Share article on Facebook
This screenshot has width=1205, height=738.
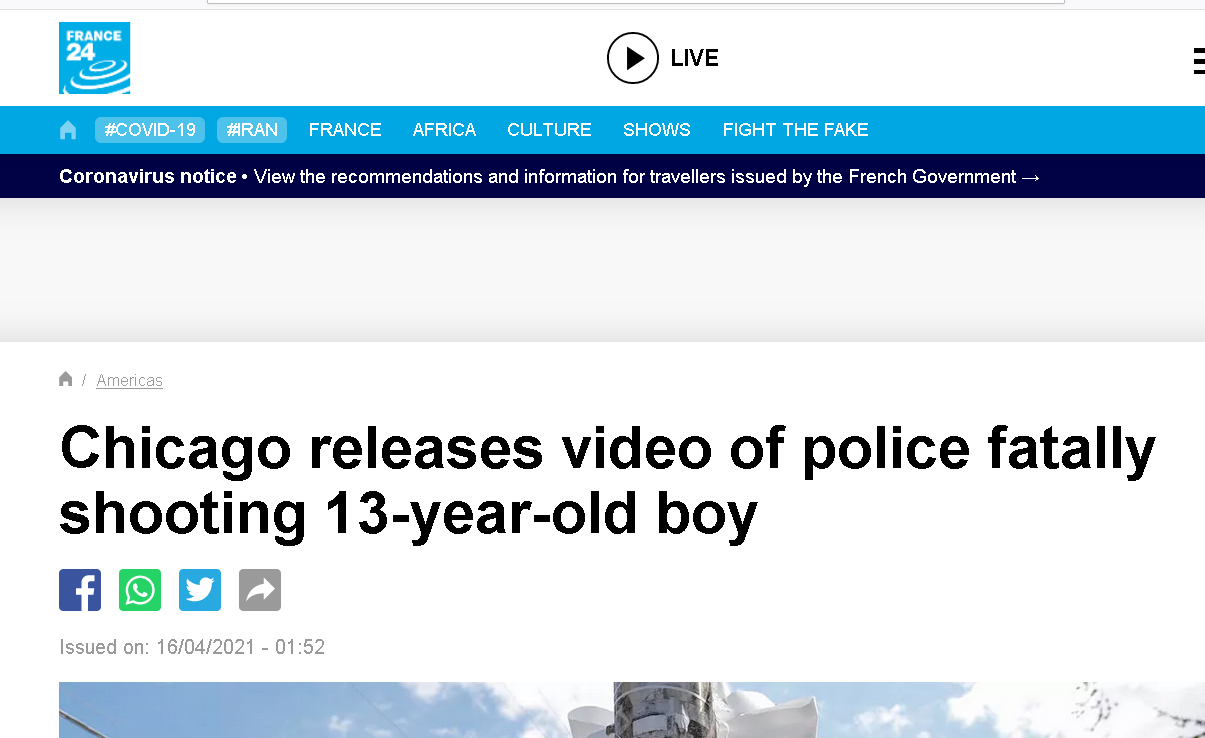coord(80,590)
